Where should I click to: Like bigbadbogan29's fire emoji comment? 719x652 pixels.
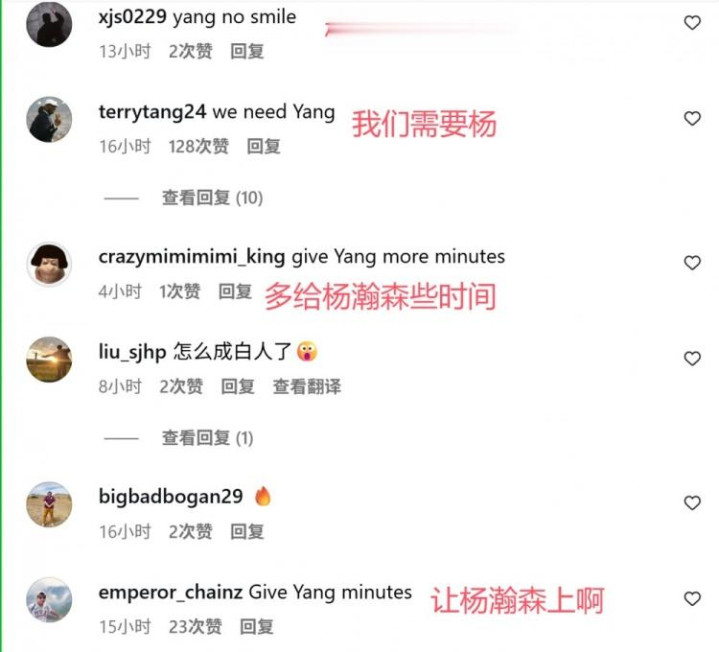pos(692,503)
